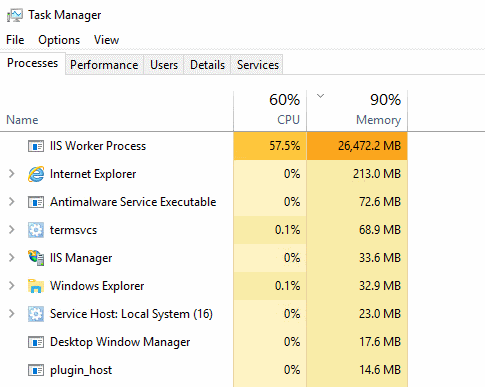Image resolution: width=485 pixels, height=387 pixels.
Task: Click the Memory column header
Action: (357, 110)
